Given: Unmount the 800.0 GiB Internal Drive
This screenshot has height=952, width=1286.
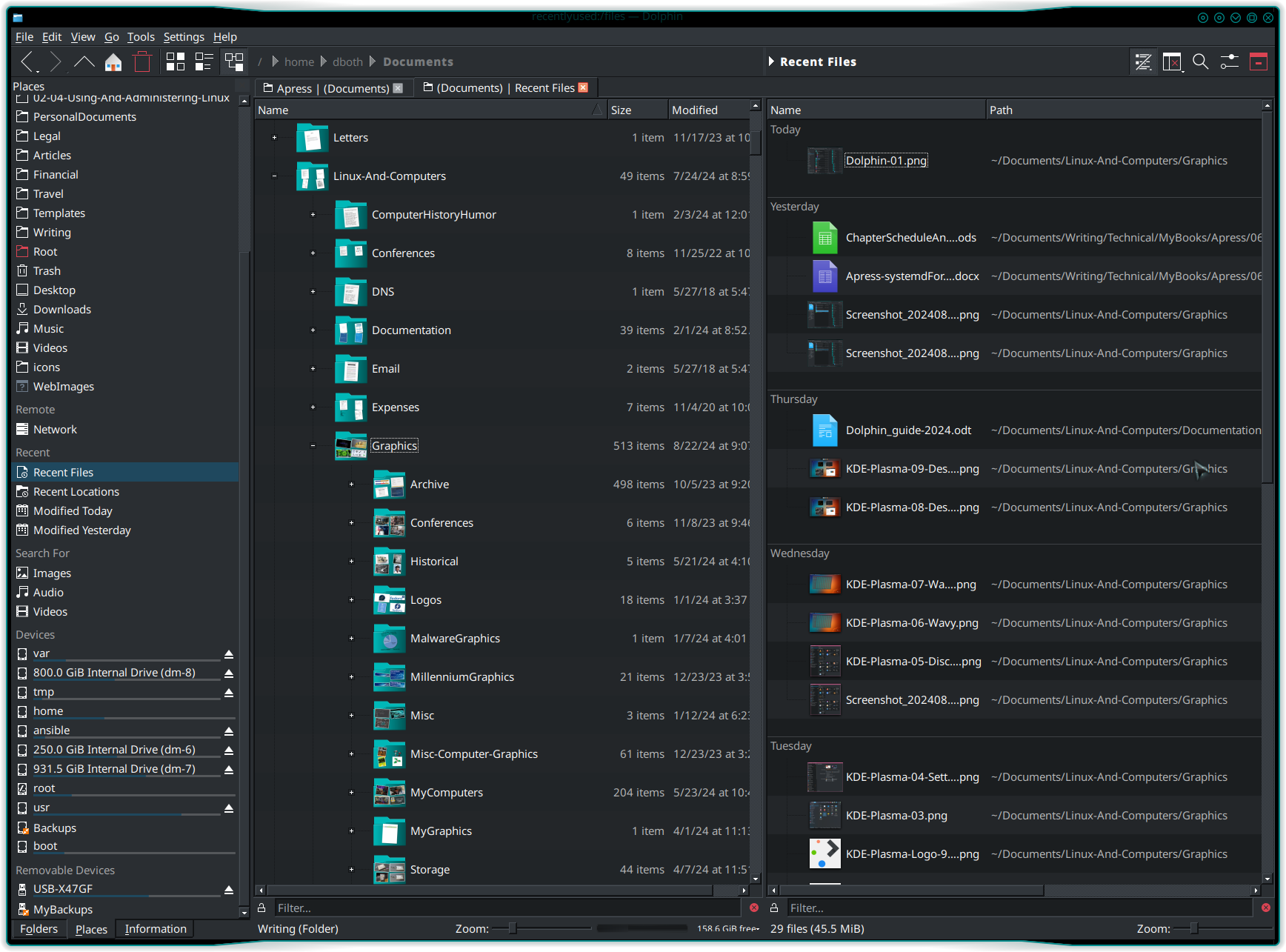Looking at the screenshot, I should tap(229, 673).
